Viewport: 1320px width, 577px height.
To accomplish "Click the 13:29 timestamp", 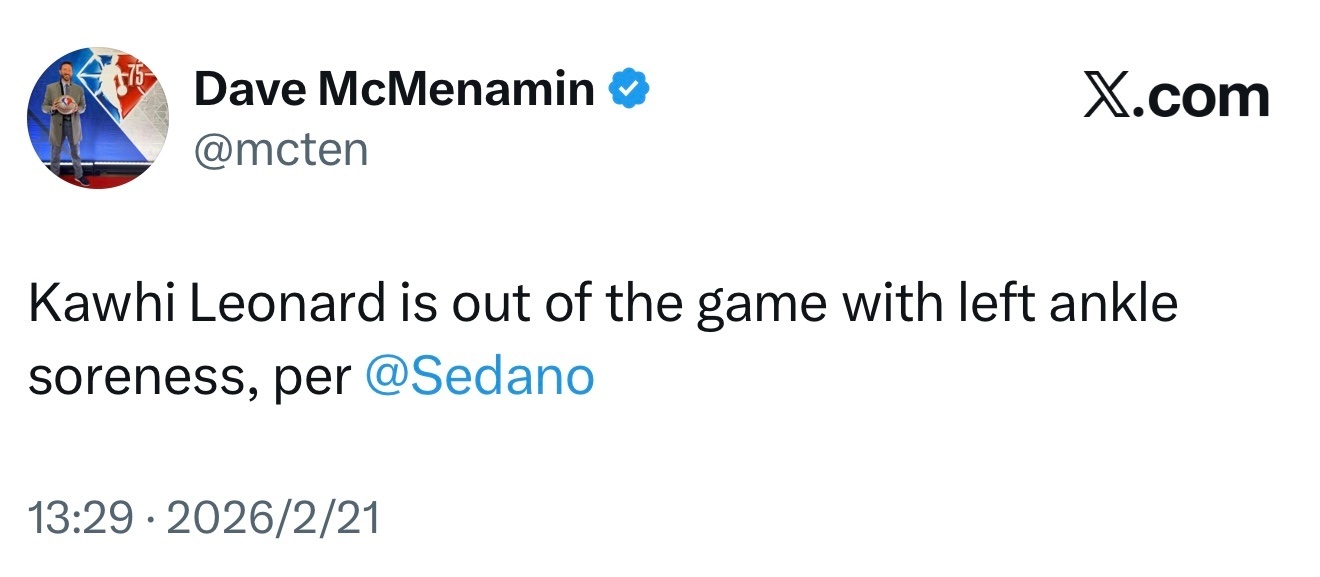I will pos(81,518).
